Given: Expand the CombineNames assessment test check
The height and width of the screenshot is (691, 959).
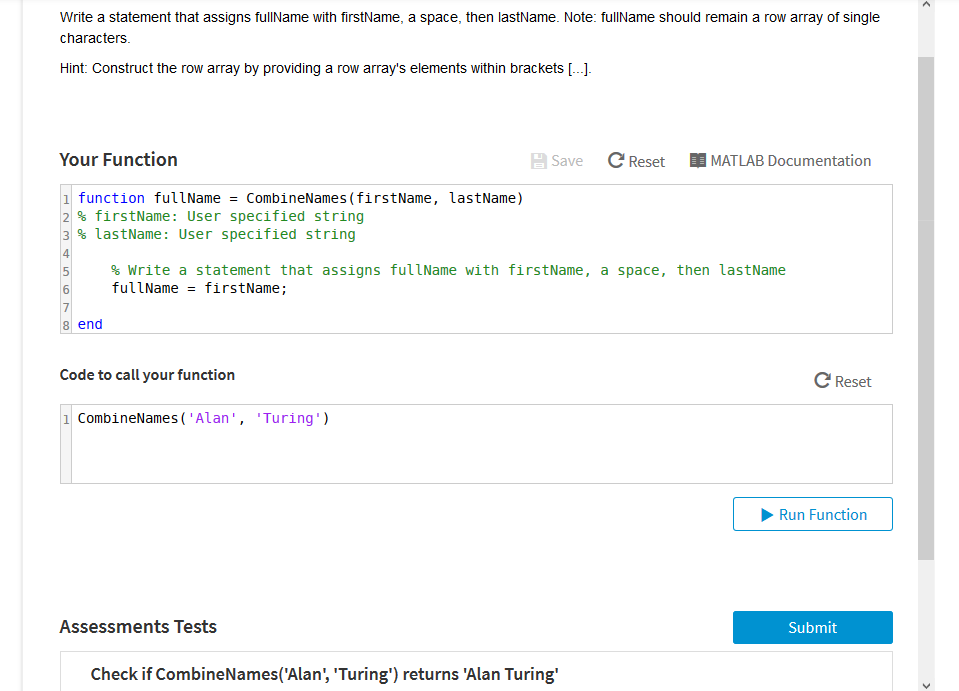Looking at the screenshot, I should coord(324,674).
